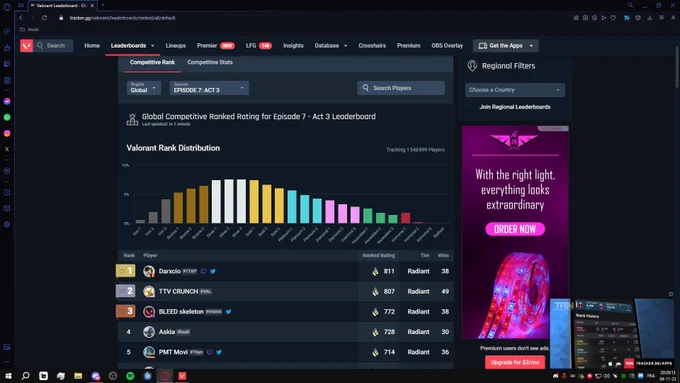680x383 pixels.
Task: Open the Premium nav link
Action: tap(409, 46)
